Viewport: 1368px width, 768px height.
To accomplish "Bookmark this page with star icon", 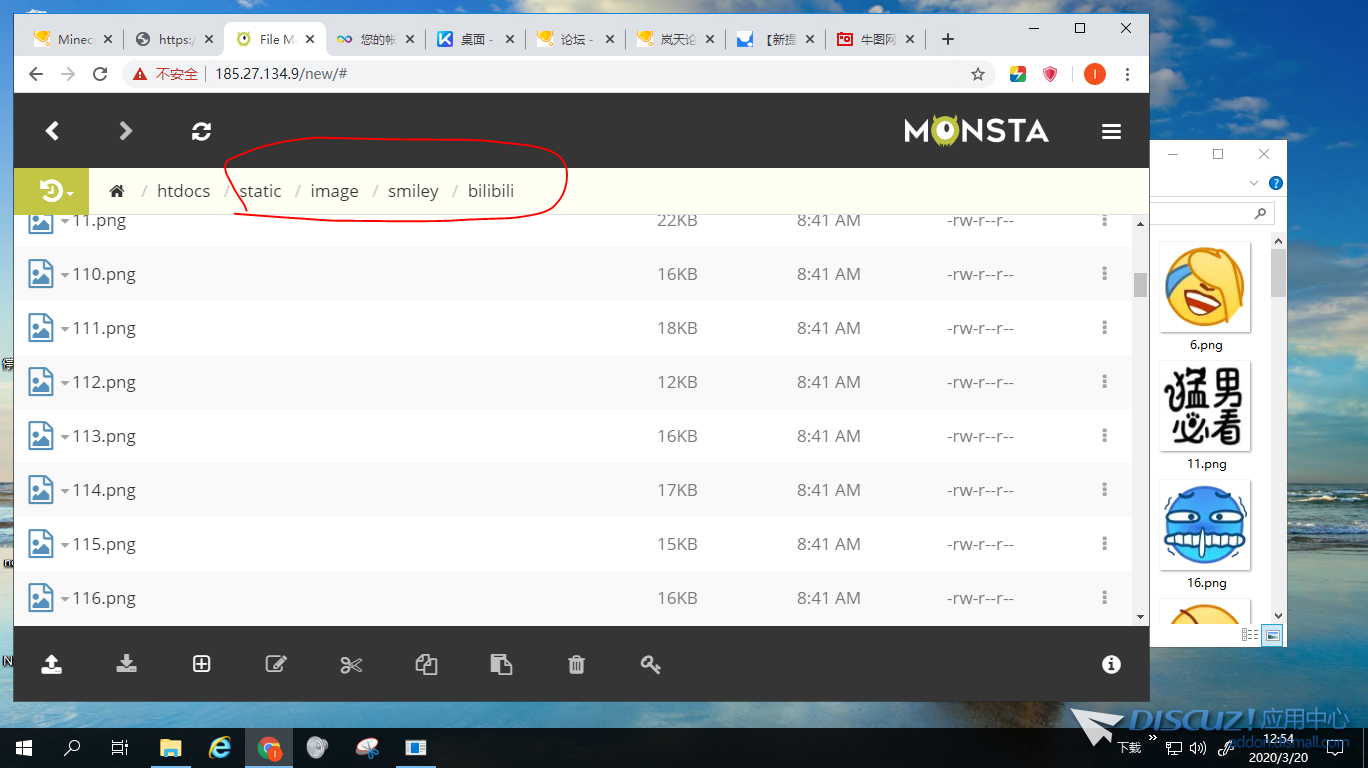I will click(978, 74).
